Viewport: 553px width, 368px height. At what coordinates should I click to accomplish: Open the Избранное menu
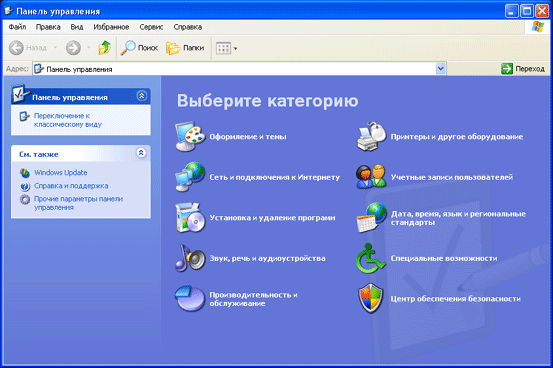pos(111,27)
